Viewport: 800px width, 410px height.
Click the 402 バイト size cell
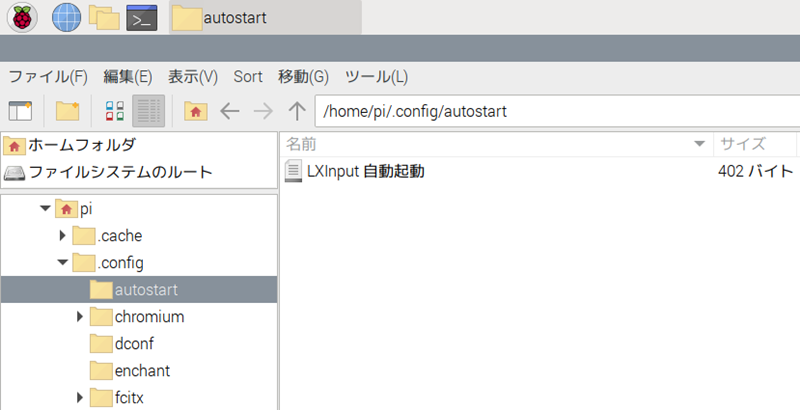756,171
